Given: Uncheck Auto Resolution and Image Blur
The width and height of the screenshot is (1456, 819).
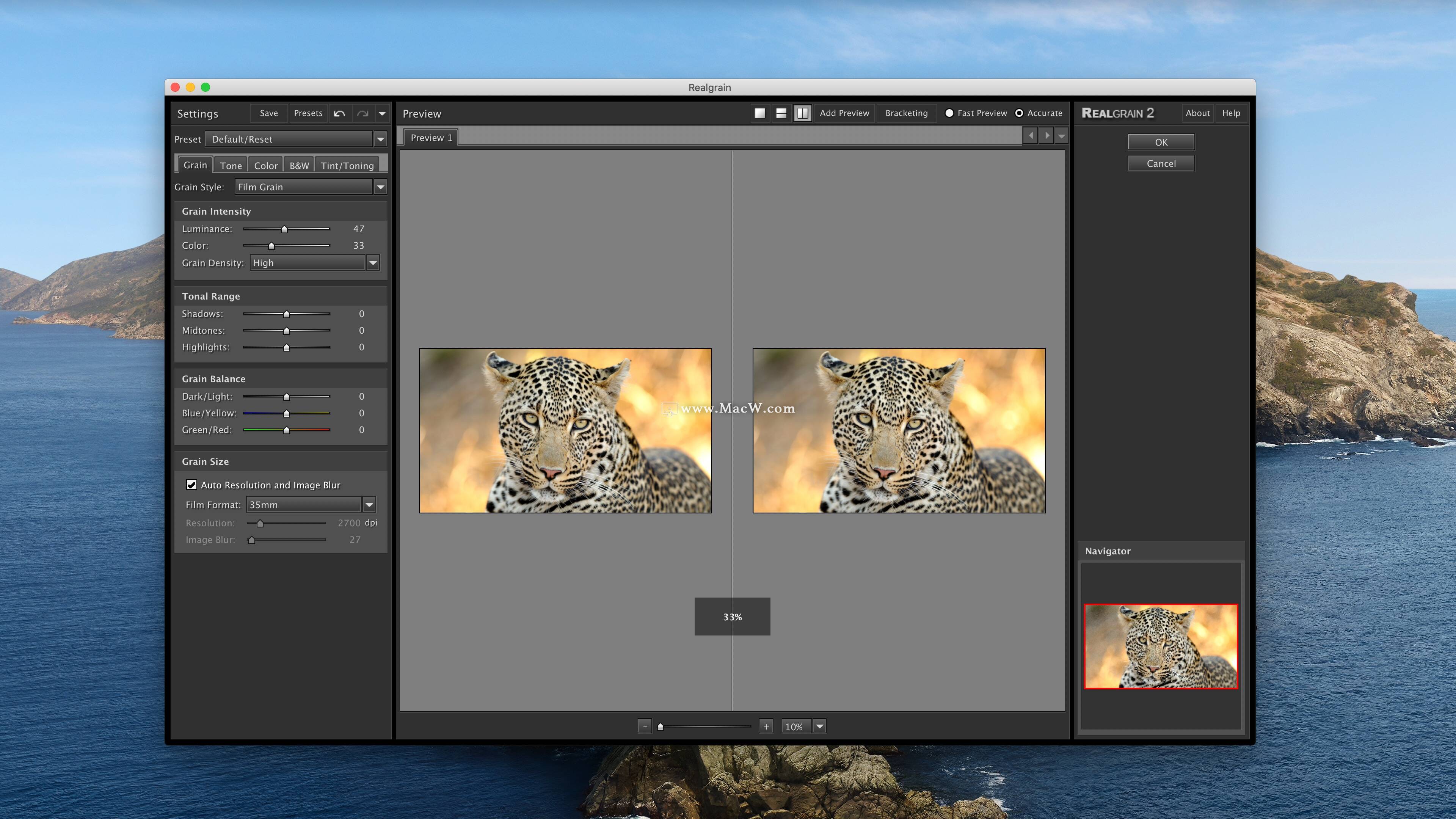Looking at the screenshot, I should (x=191, y=485).
